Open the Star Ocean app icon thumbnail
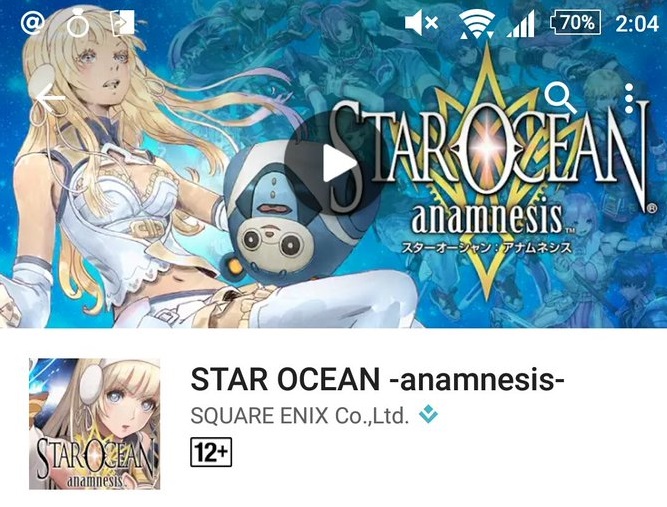 tap(94, 424)
